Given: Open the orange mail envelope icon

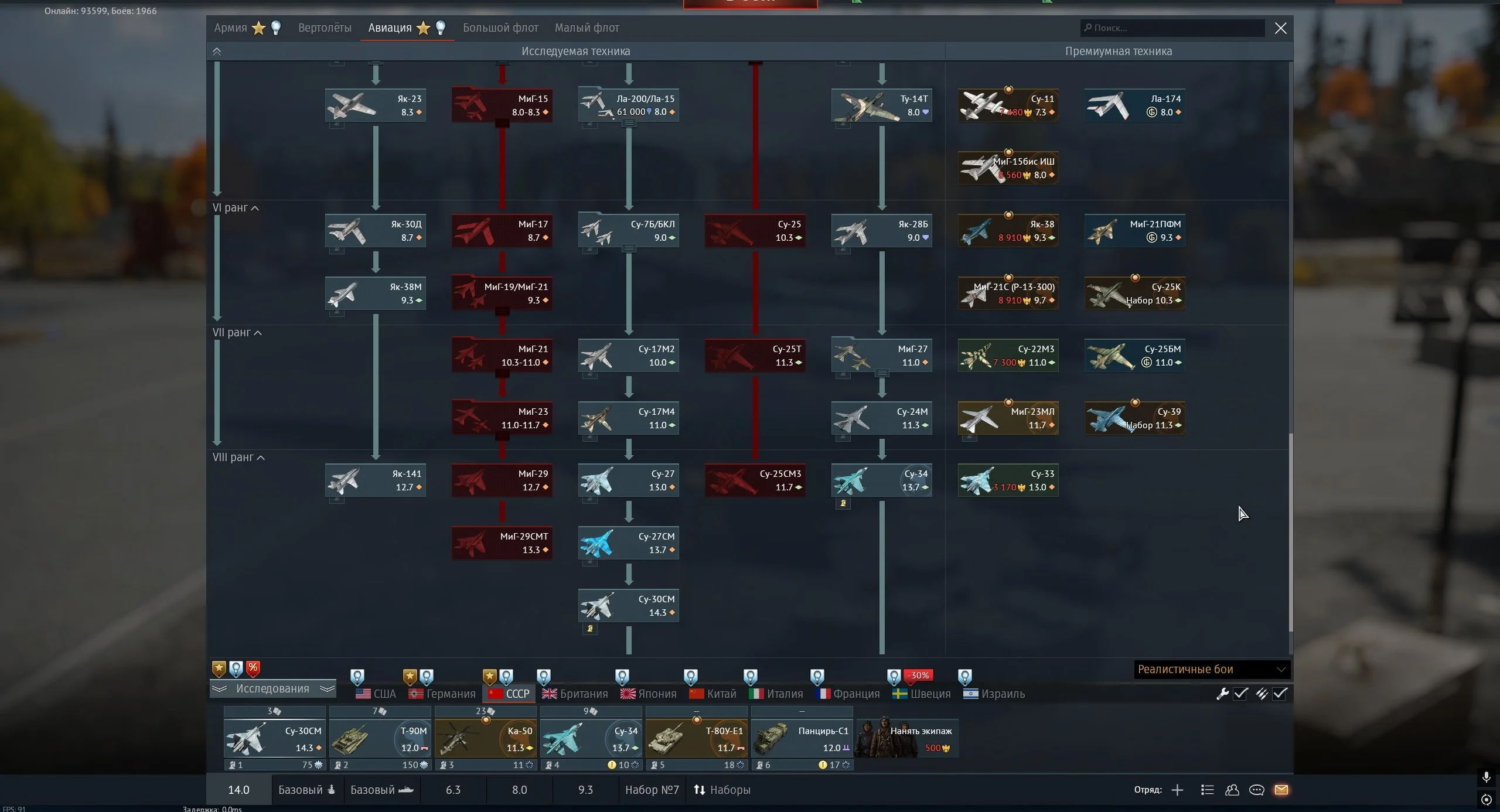Looking at the screenshot, I should tap(1281, 790).
